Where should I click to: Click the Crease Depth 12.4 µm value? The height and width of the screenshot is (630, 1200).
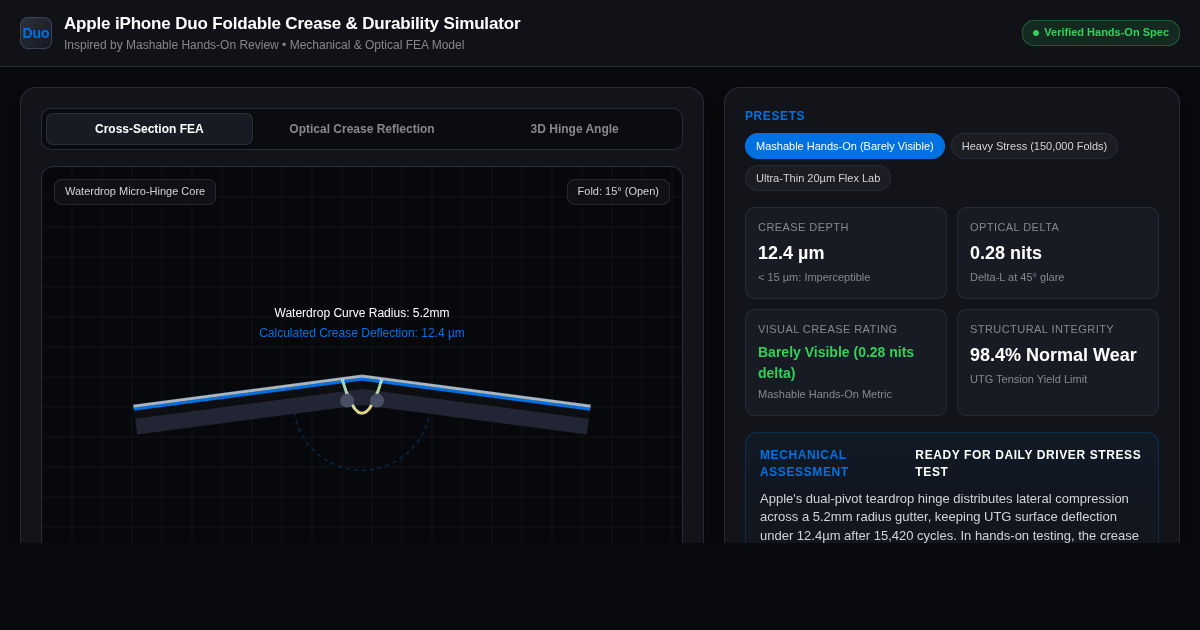click(x=791, y=253)
